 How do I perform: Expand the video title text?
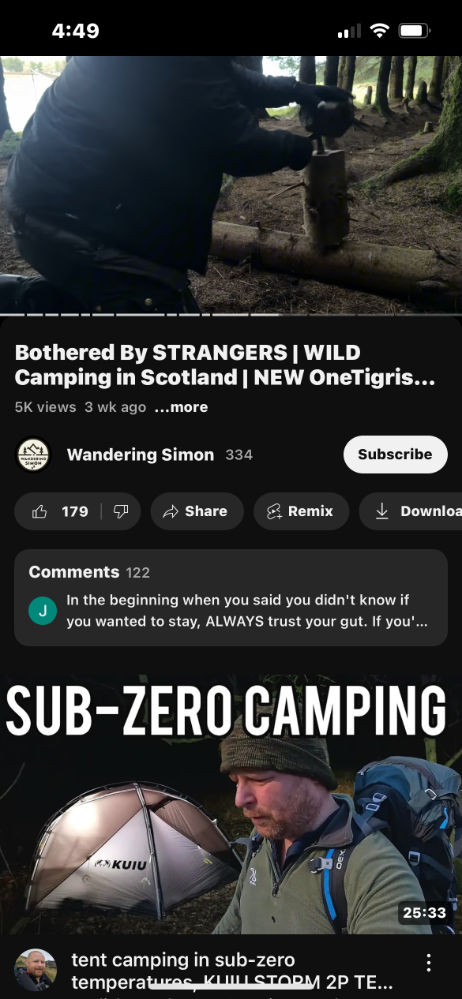point(224,365)
